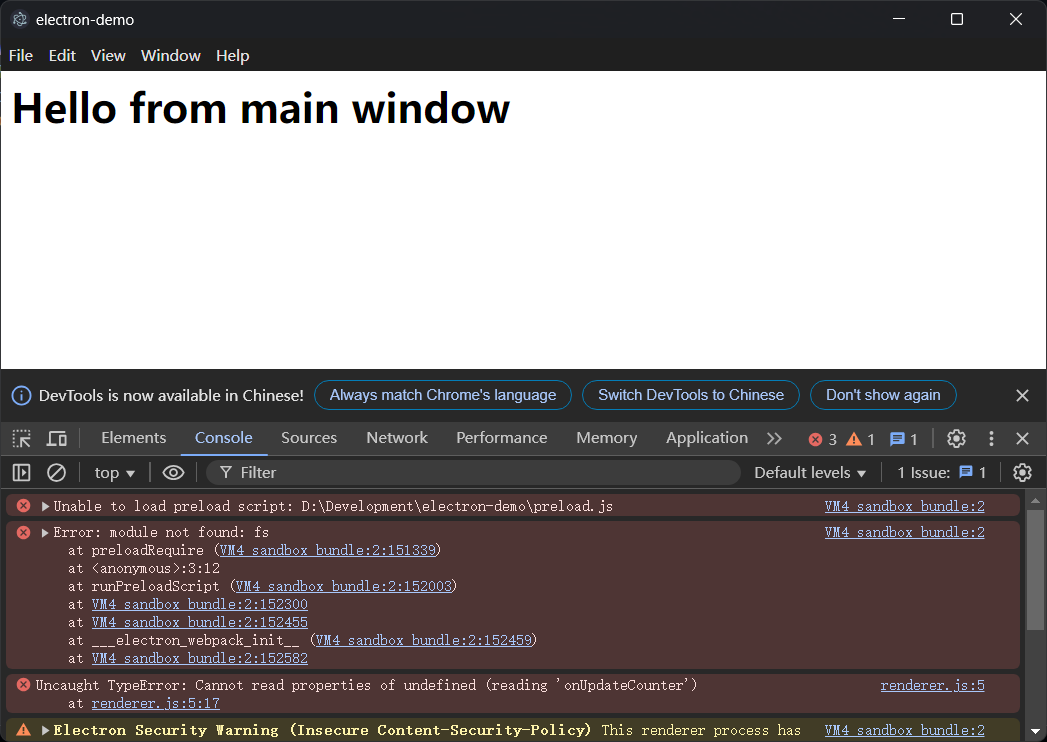Show the console sidebar icon

[x=21, y=473]
